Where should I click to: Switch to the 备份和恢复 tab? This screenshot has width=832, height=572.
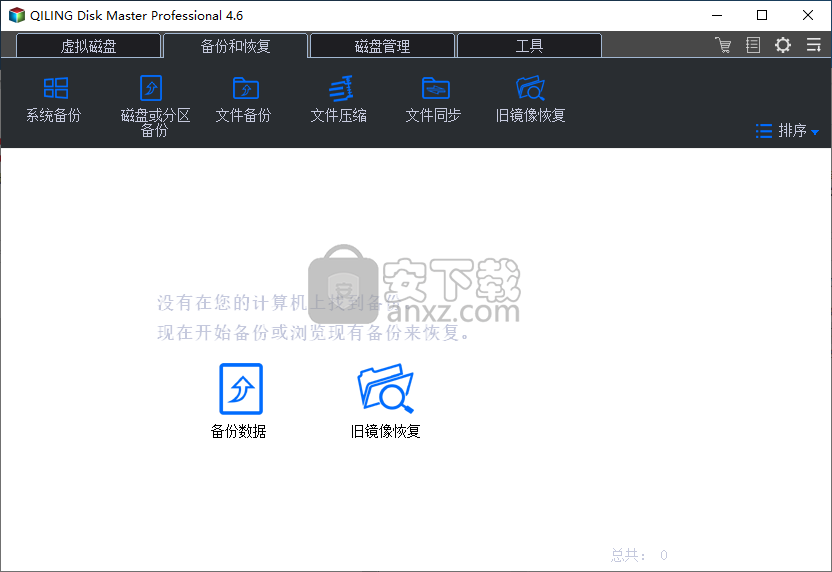[x=236, y=46]
